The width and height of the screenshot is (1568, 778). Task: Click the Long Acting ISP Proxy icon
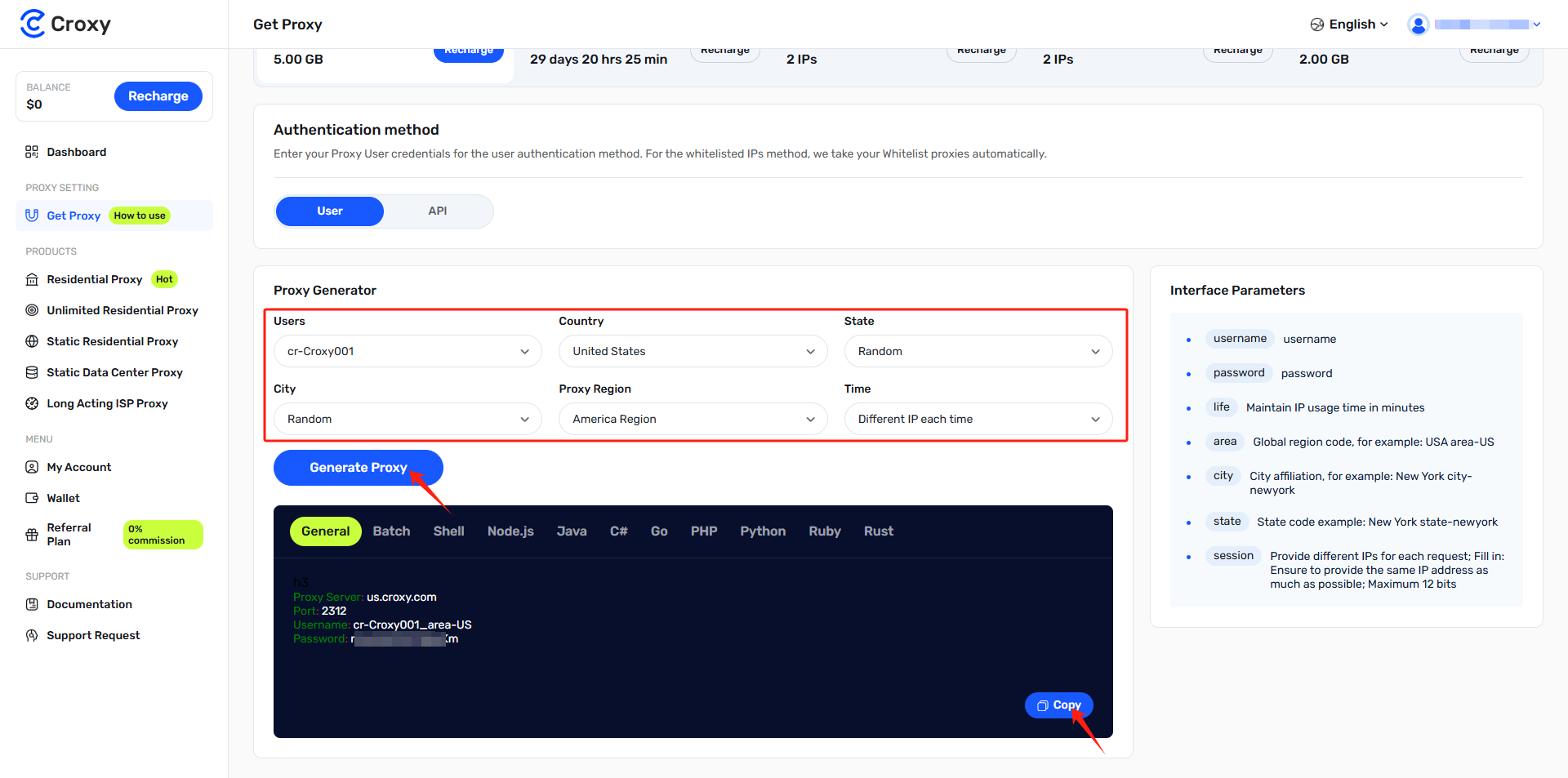click(32, 403)
